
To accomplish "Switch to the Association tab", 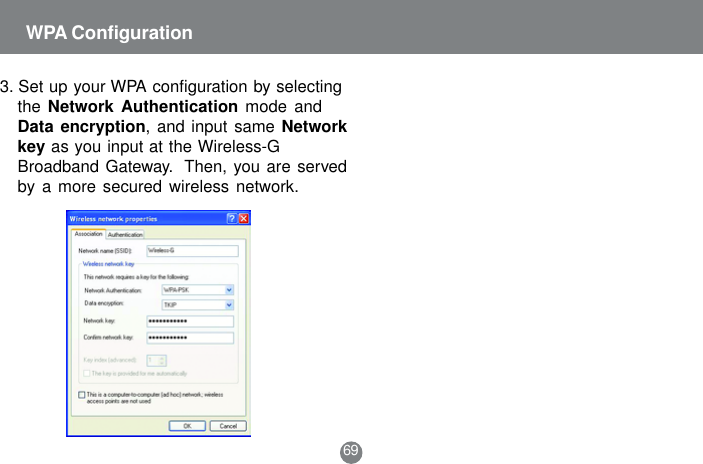I will click(88, 234).
